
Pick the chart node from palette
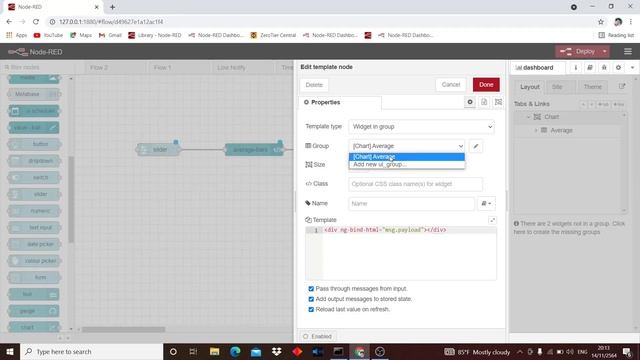34,327
